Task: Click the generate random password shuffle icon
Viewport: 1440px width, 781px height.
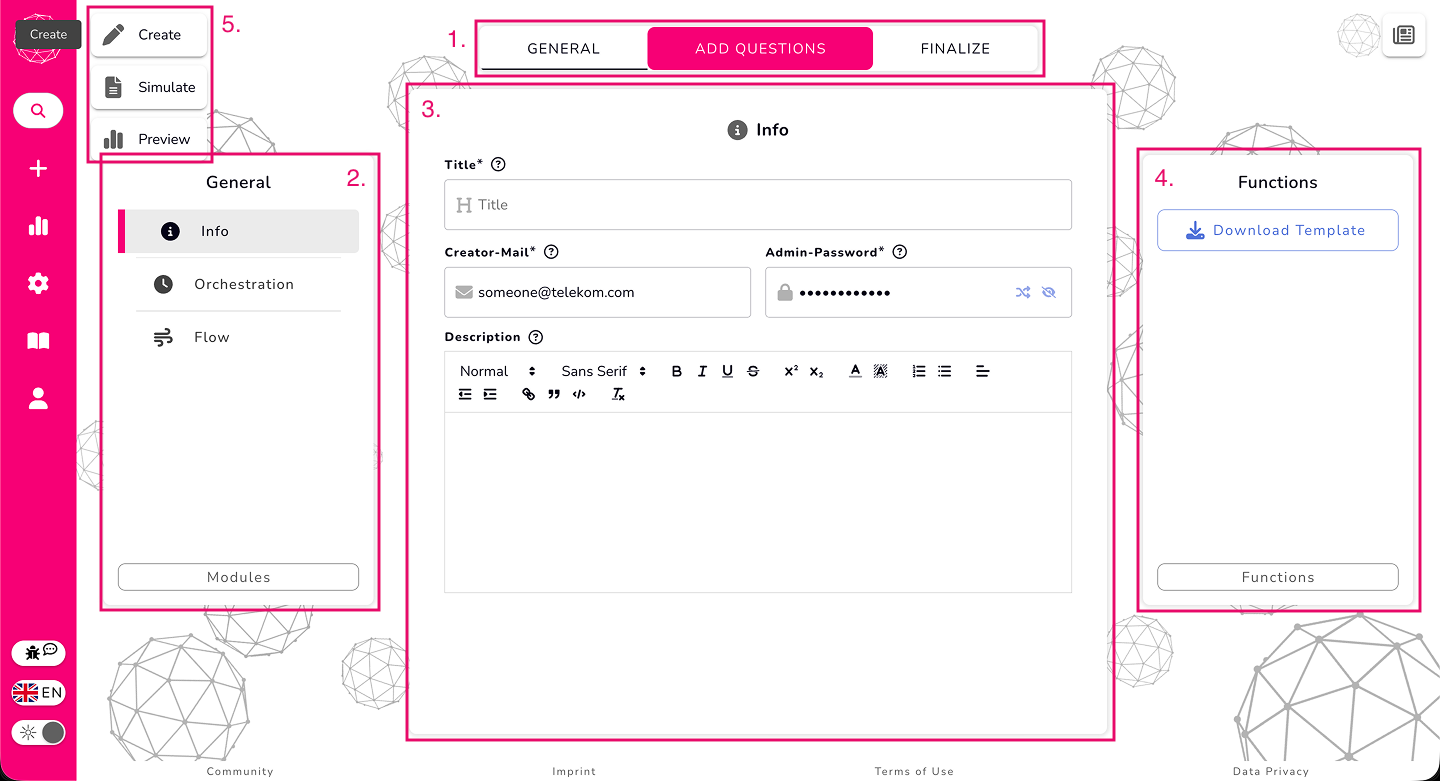Action: (1023, 292)
